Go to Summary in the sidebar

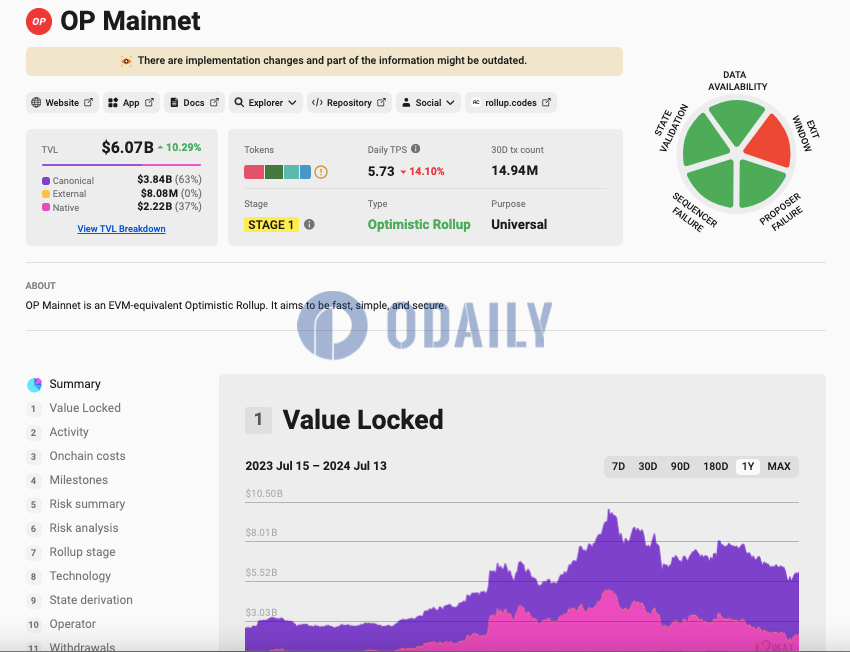[x=75, y=384]
